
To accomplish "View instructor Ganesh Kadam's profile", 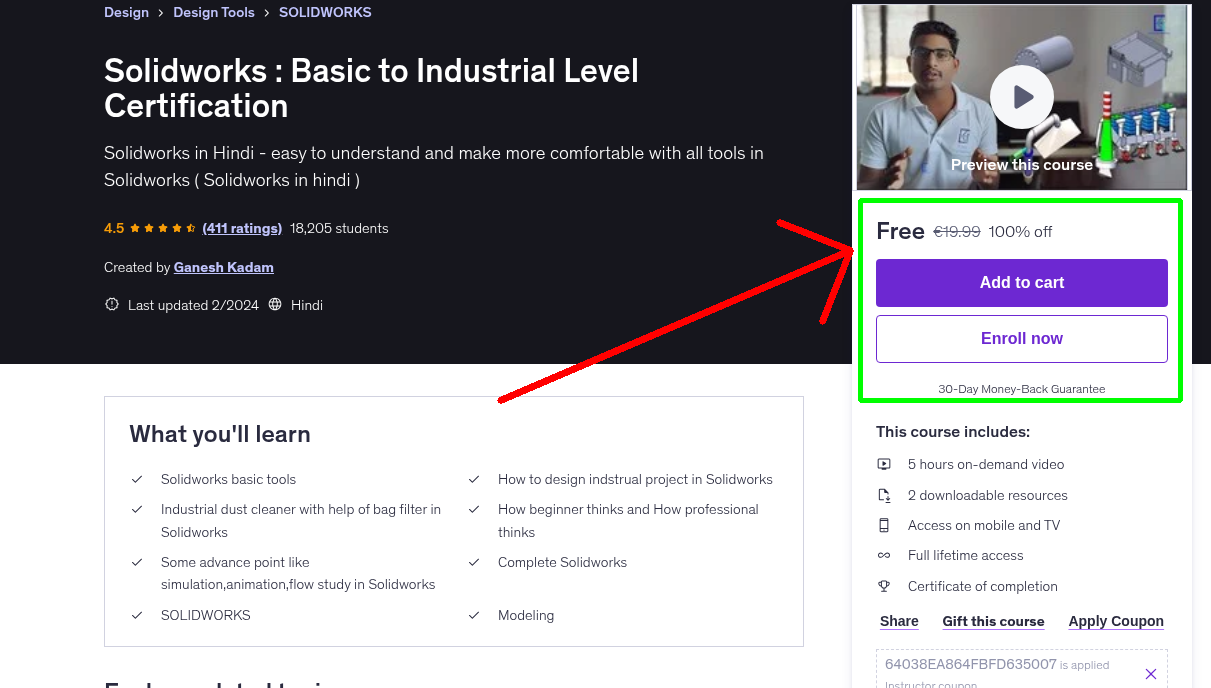I will click(x=223, y=267).
